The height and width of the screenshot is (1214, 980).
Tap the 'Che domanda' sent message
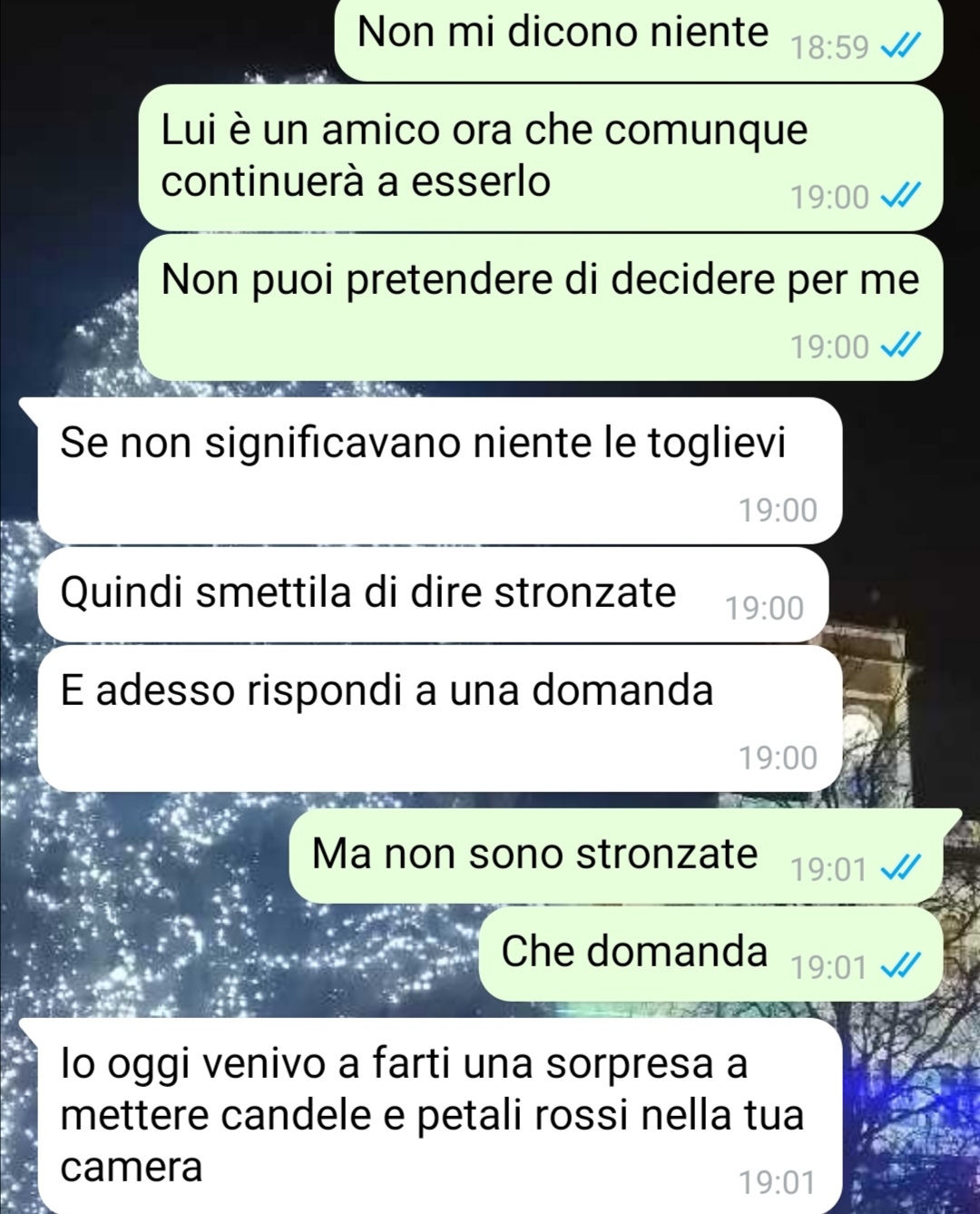[711, 954]
